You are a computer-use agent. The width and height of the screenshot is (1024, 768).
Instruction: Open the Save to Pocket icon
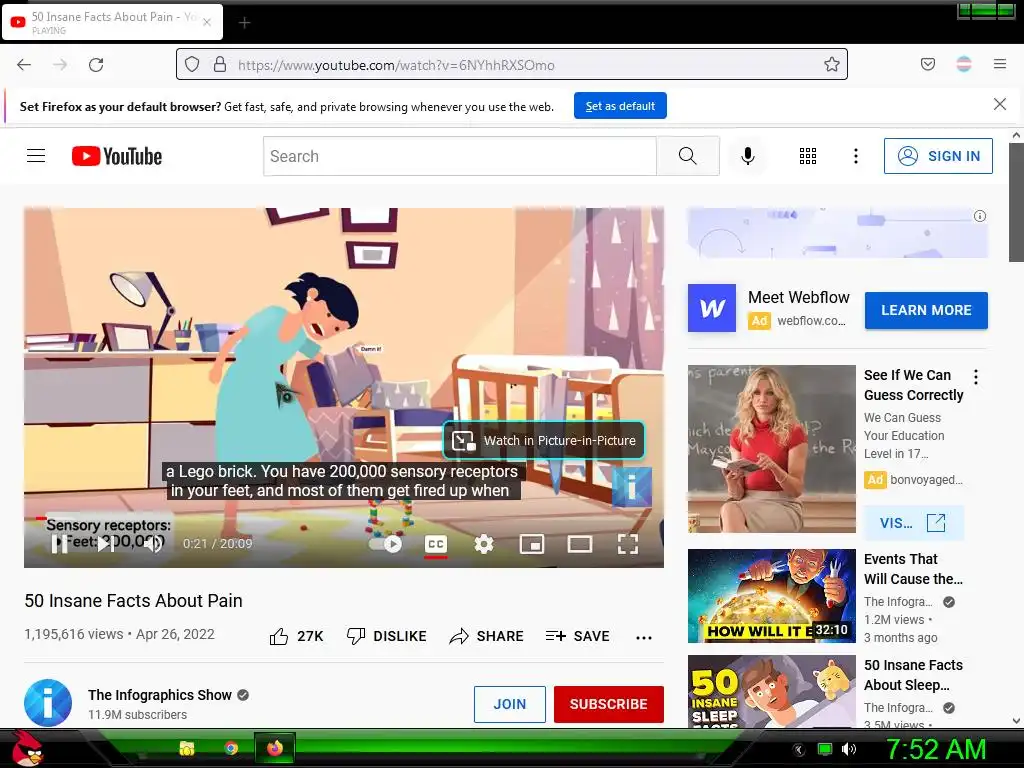[x=927, y=64]
